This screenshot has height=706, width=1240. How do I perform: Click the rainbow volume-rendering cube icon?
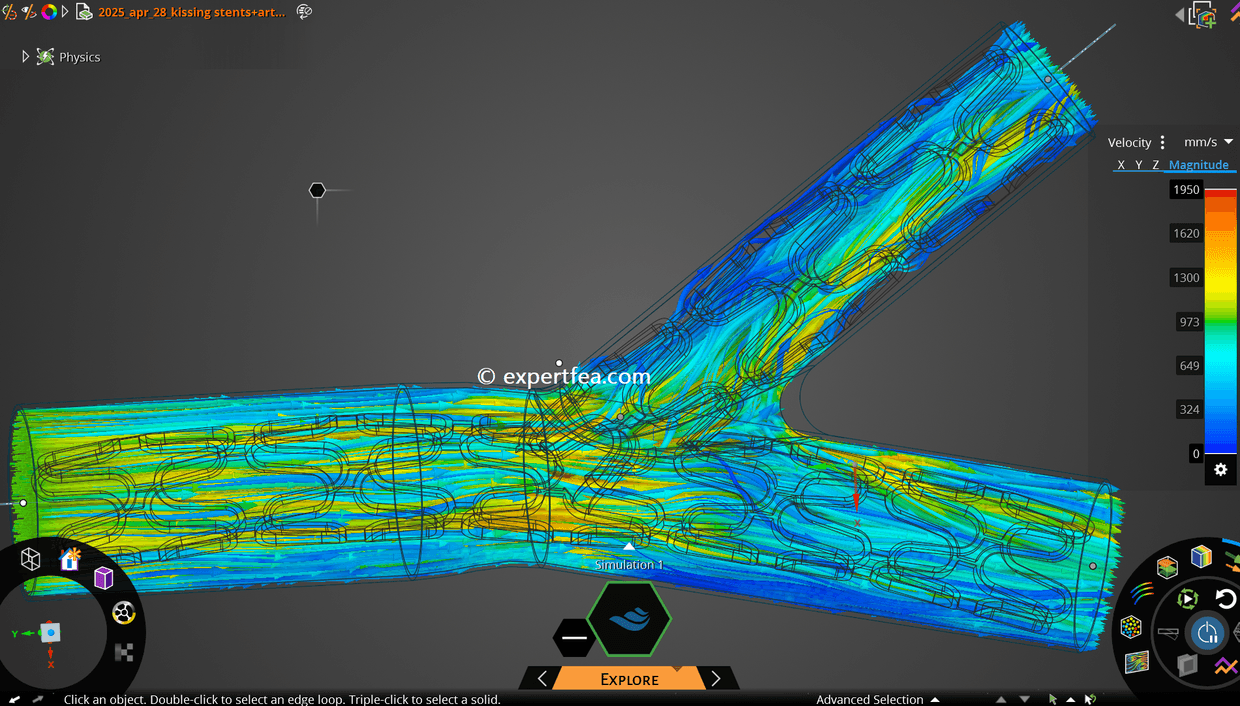point(1202,556)
